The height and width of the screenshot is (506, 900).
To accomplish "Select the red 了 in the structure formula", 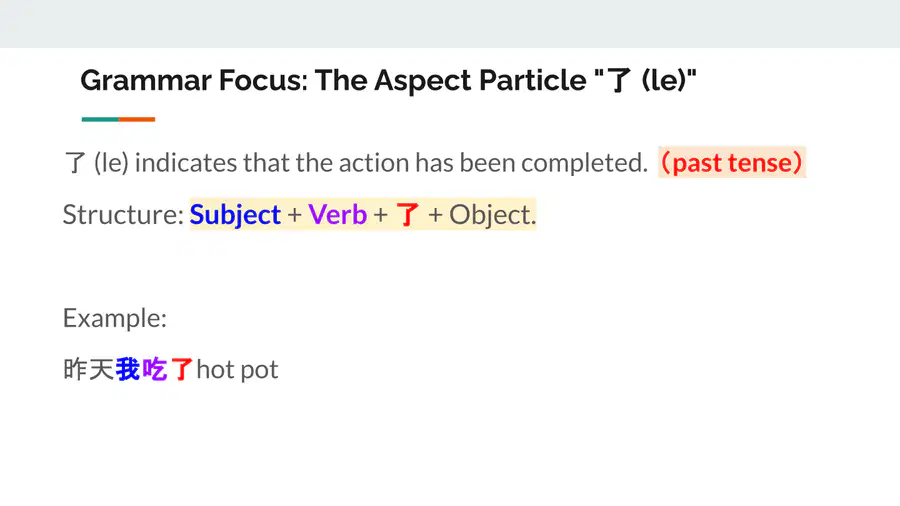I will point(408,215).
